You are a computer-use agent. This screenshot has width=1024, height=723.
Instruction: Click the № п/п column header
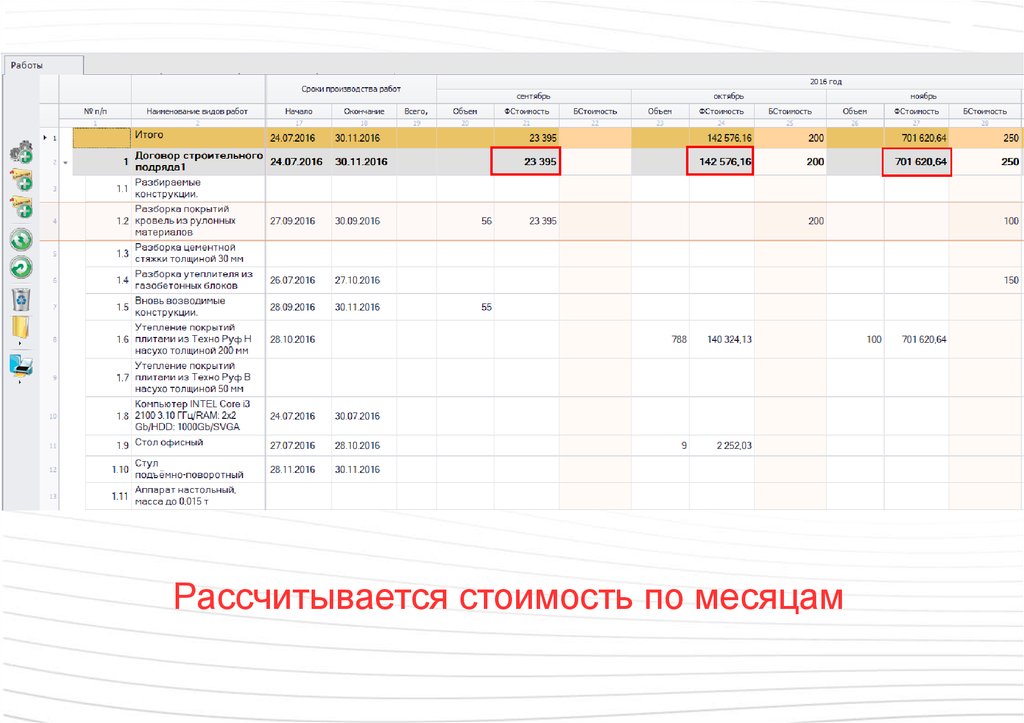(95, 112)
